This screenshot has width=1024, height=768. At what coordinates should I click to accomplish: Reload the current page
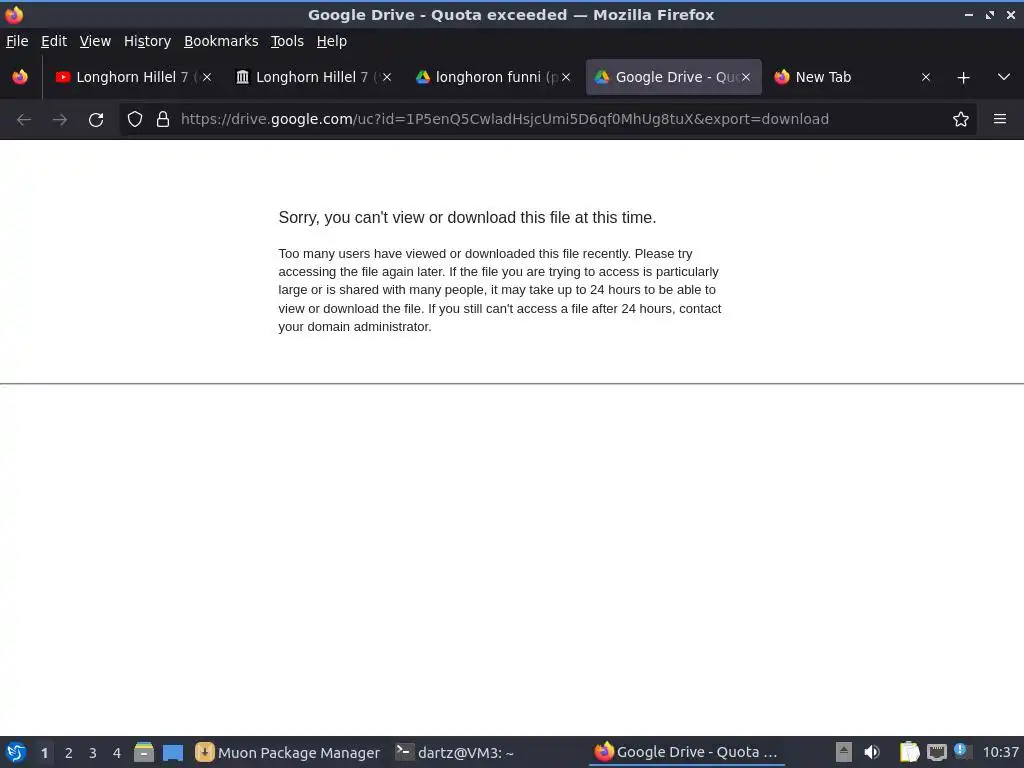pos(96,120)
